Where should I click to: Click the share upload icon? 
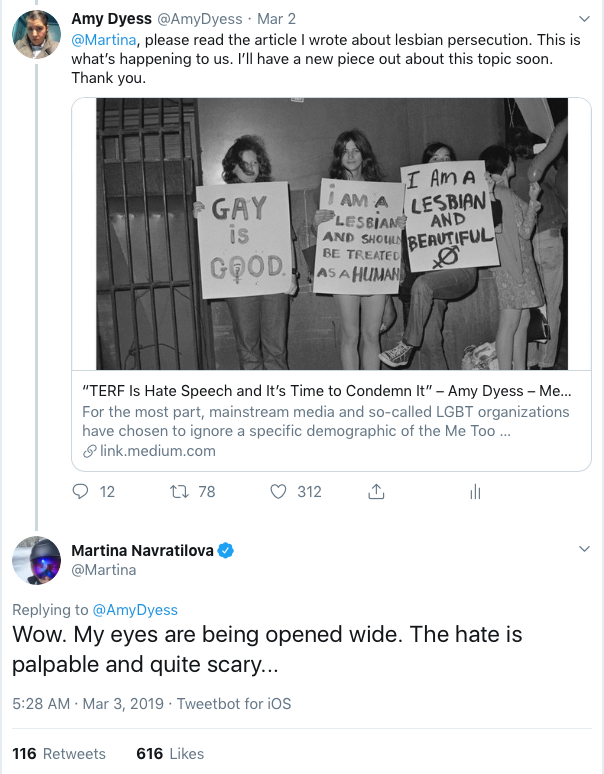tap(377, 491)
